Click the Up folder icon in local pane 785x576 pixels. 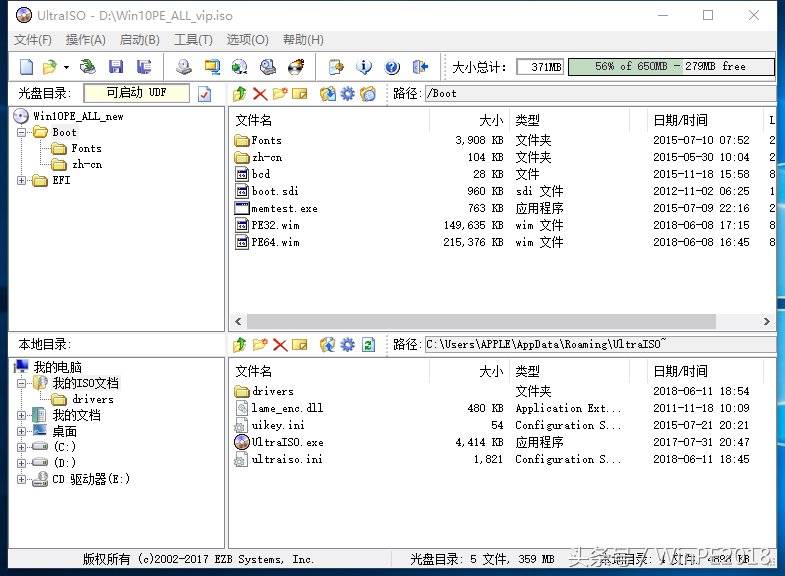(x=240, y=344)
